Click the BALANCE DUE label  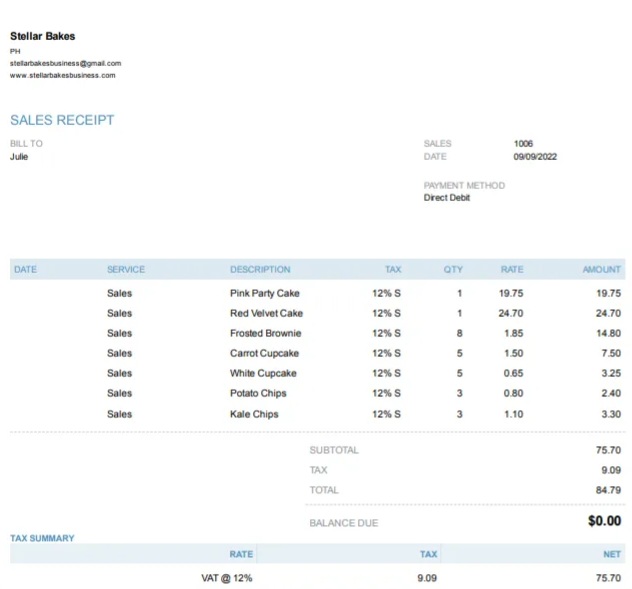[x=343, y=523]
